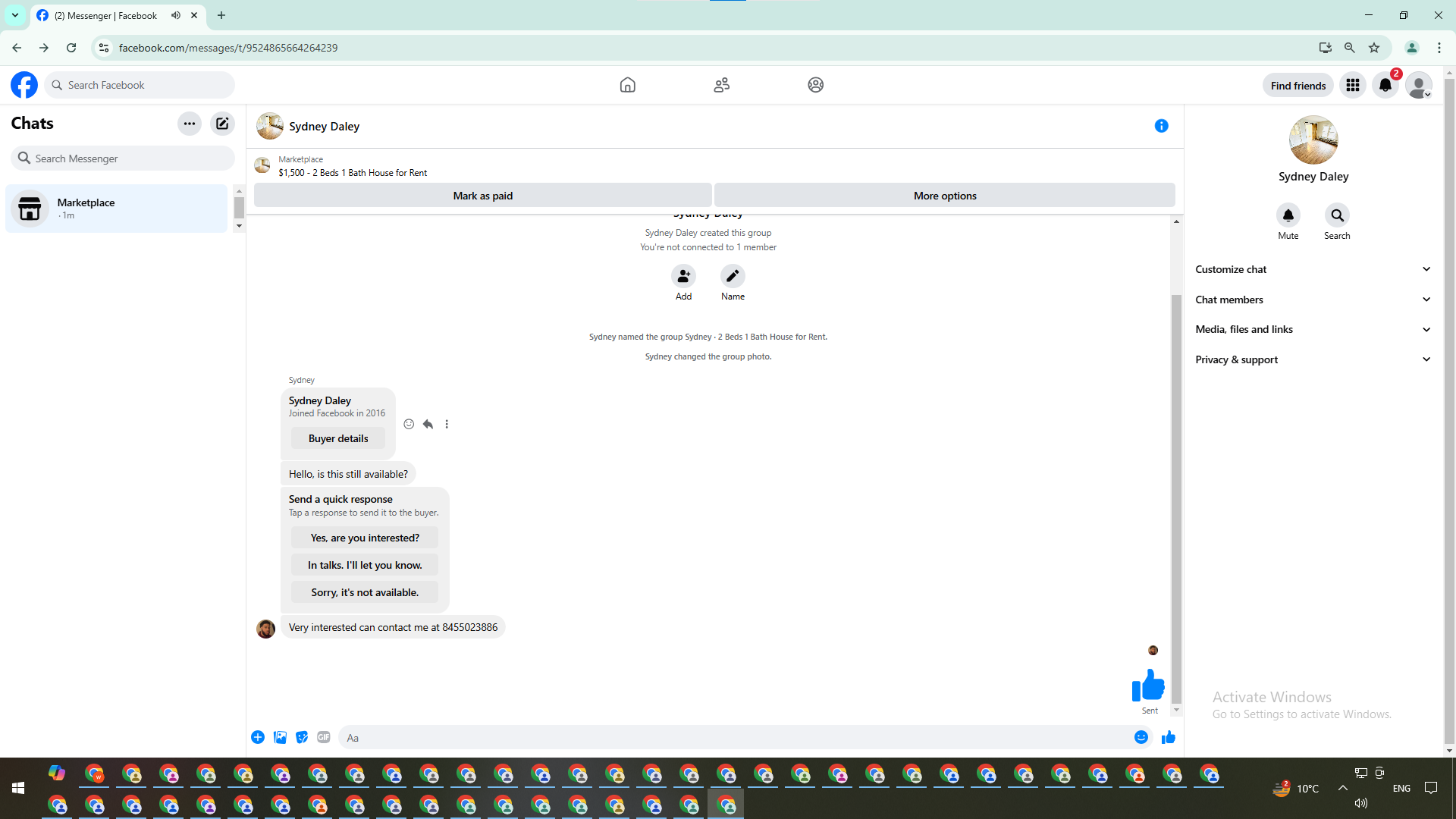Click the Mark as paid button
This screenshot has width=1456, height=819.
coord(482,196)
